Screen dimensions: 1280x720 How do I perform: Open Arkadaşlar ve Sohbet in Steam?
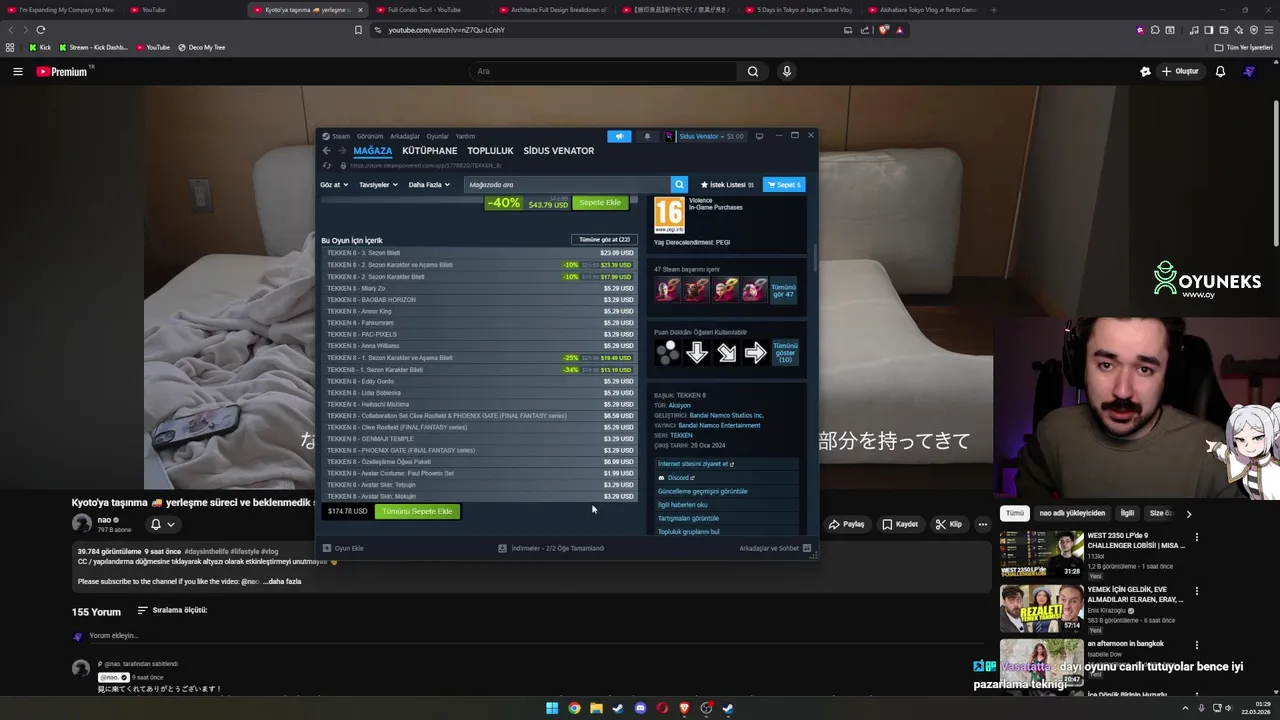click(x=775, y=548)
